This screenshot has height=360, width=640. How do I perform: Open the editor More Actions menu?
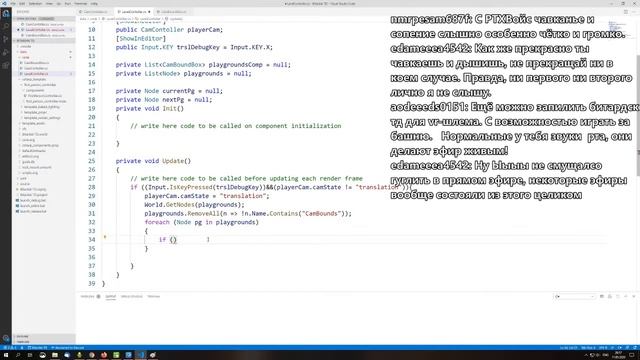634,12
